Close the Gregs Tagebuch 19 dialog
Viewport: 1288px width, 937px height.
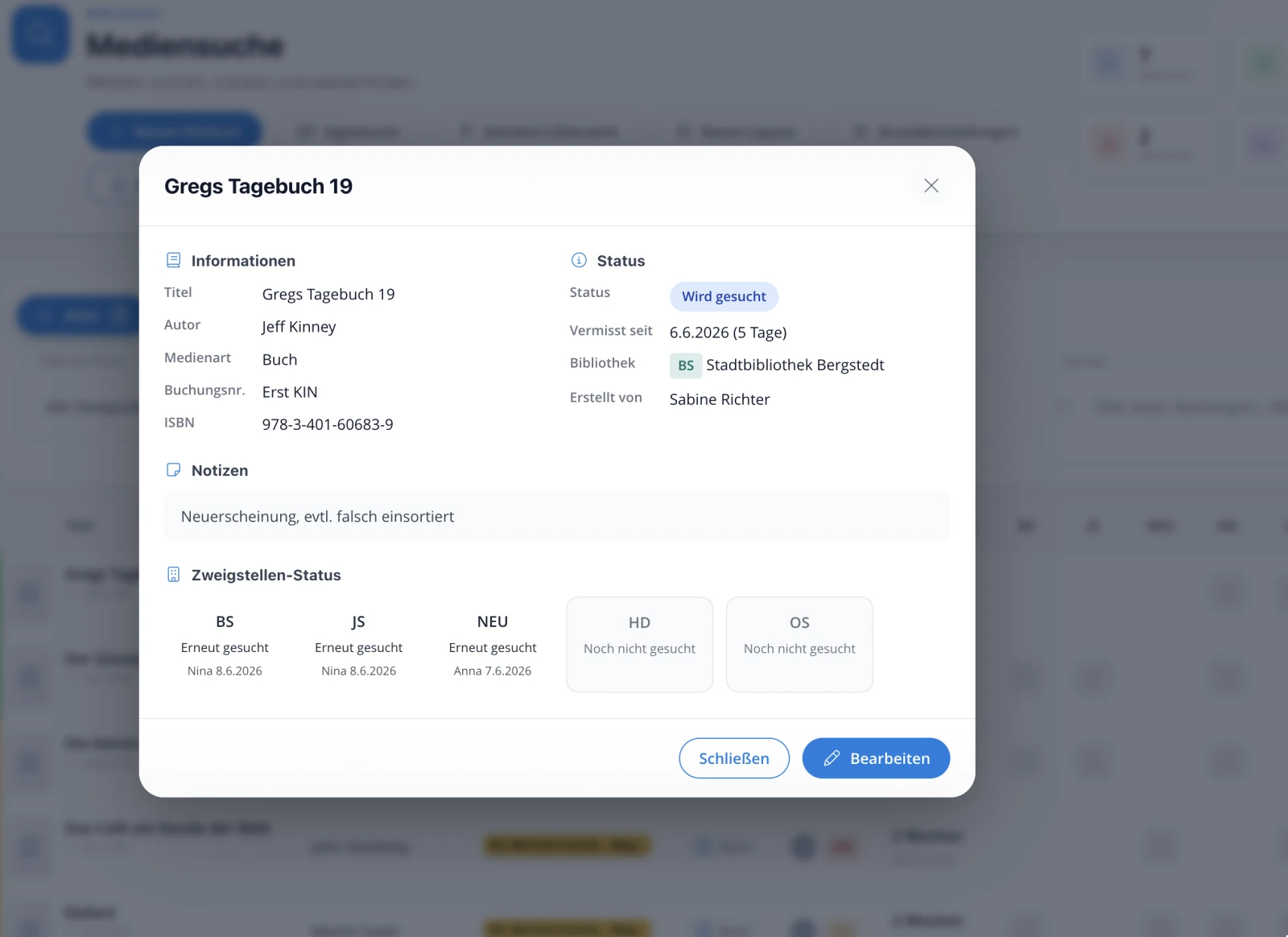[x=931, y=186]
